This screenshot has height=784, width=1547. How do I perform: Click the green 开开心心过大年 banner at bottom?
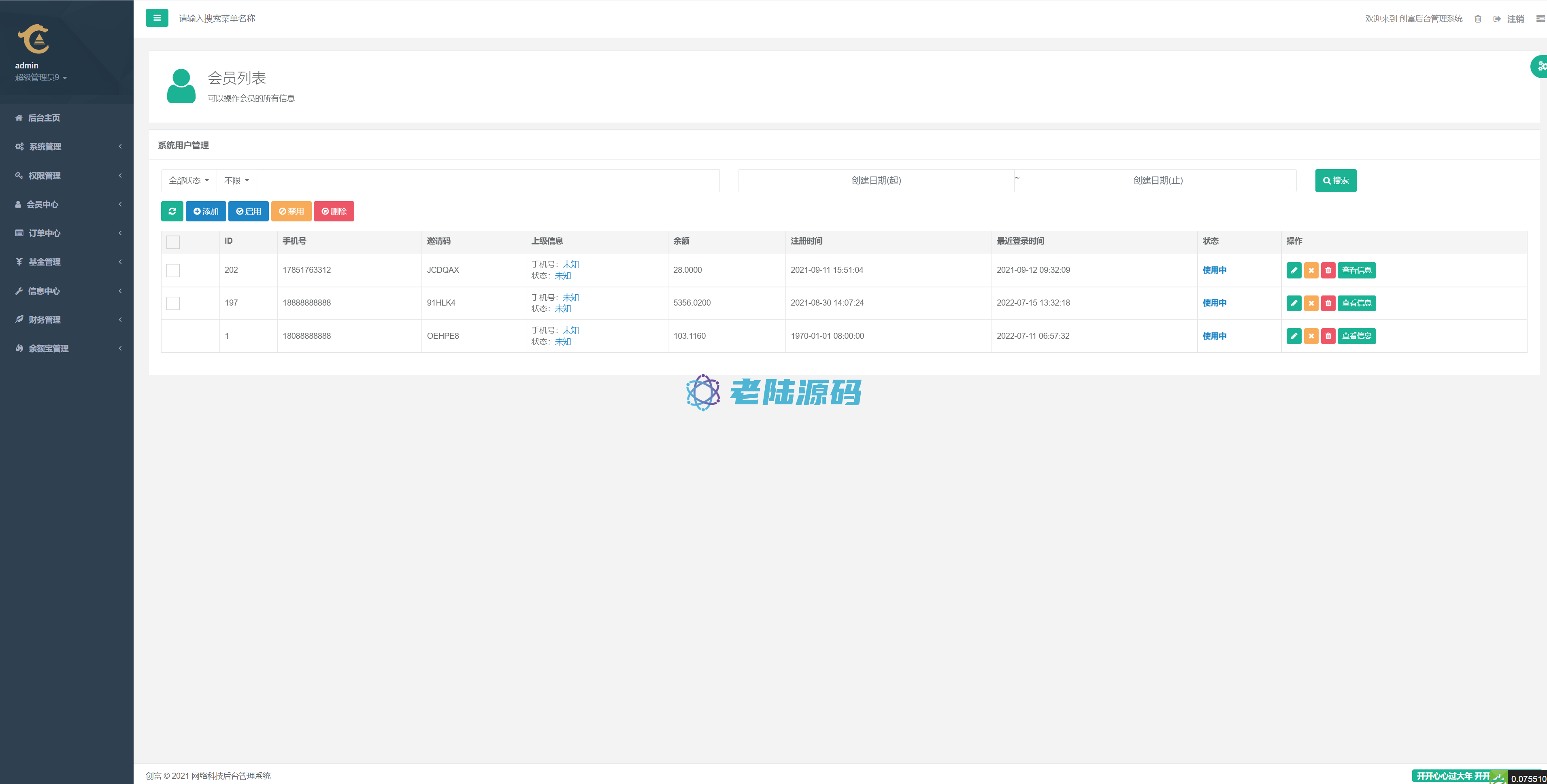[1453, 776]
